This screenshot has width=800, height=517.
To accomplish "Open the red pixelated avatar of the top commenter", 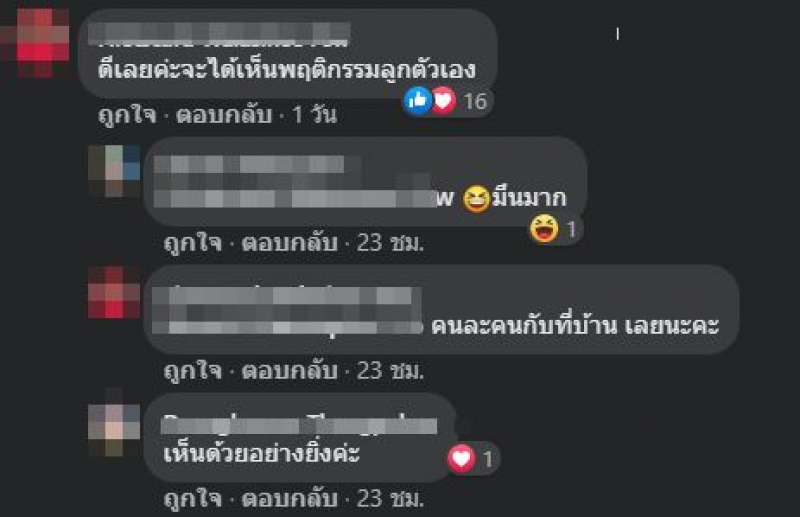I will click(37, 43).
